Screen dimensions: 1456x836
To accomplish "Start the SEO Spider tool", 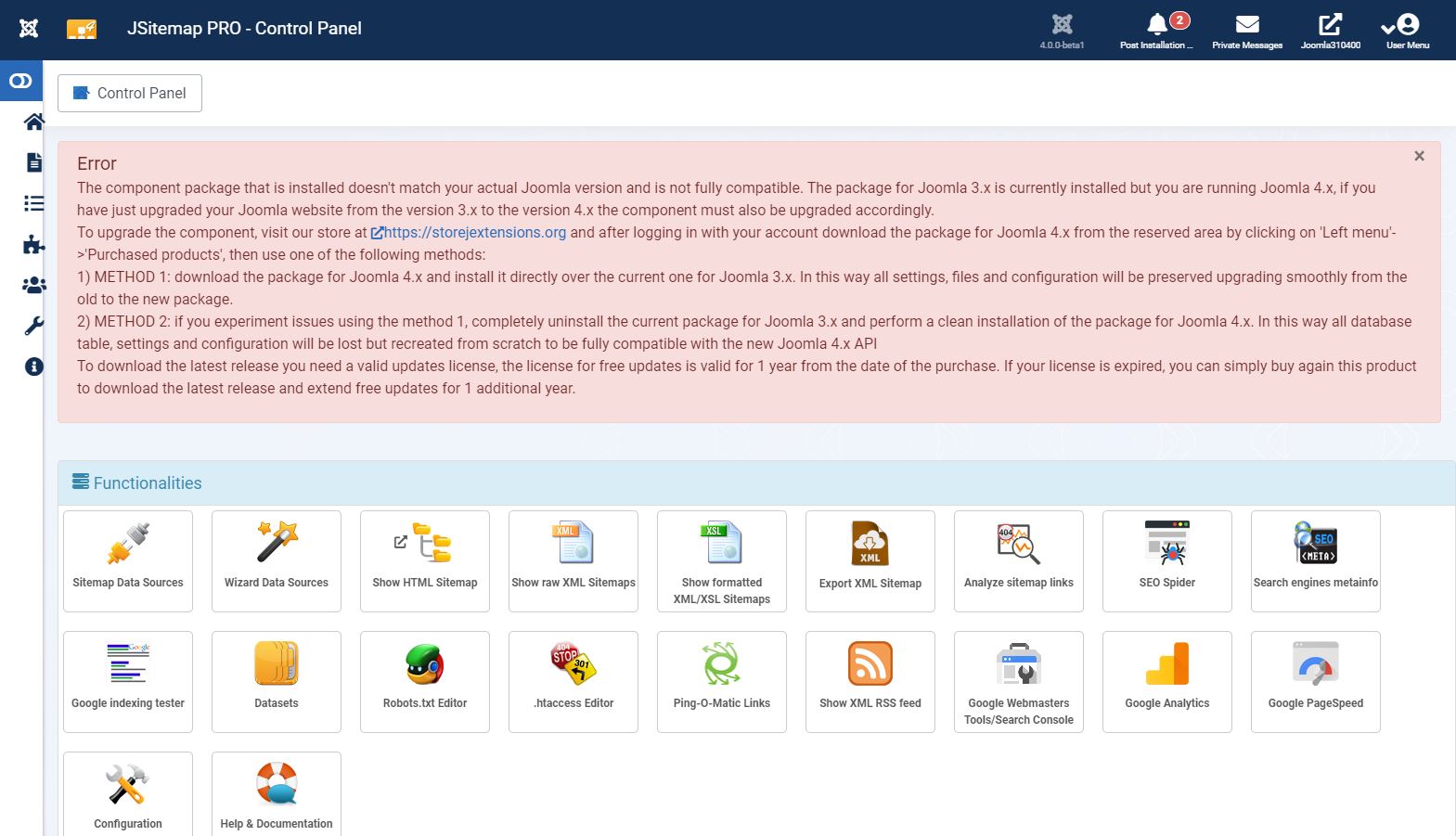I will point(1167,561).
